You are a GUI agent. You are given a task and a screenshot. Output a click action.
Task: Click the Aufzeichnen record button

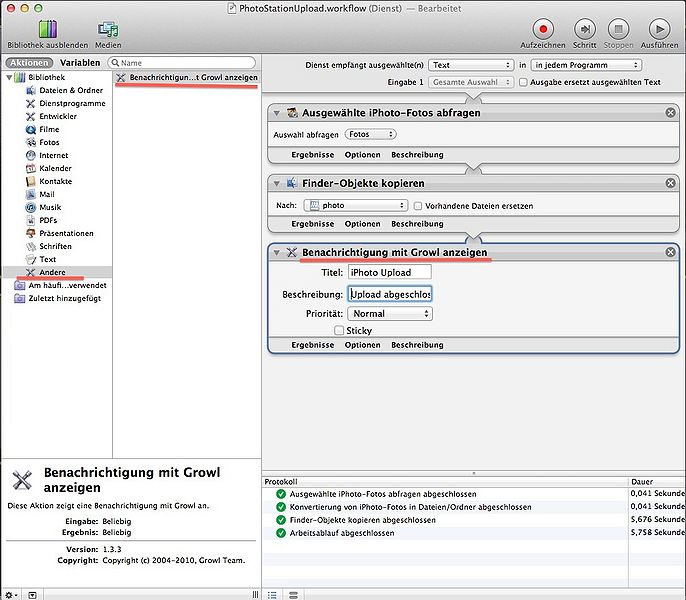click(543, 29)
